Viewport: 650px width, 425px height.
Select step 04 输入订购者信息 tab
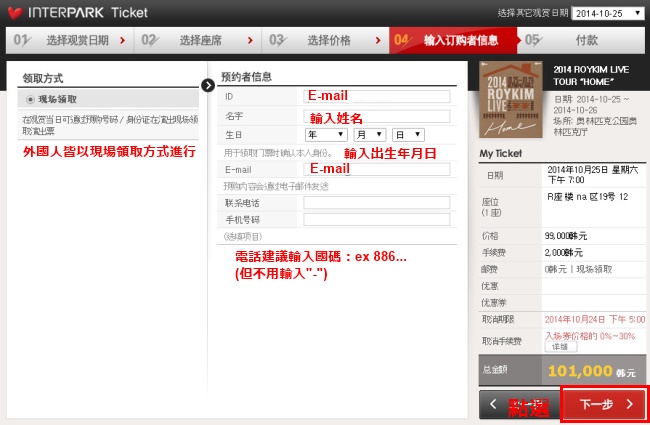click(x=453, y=40)
